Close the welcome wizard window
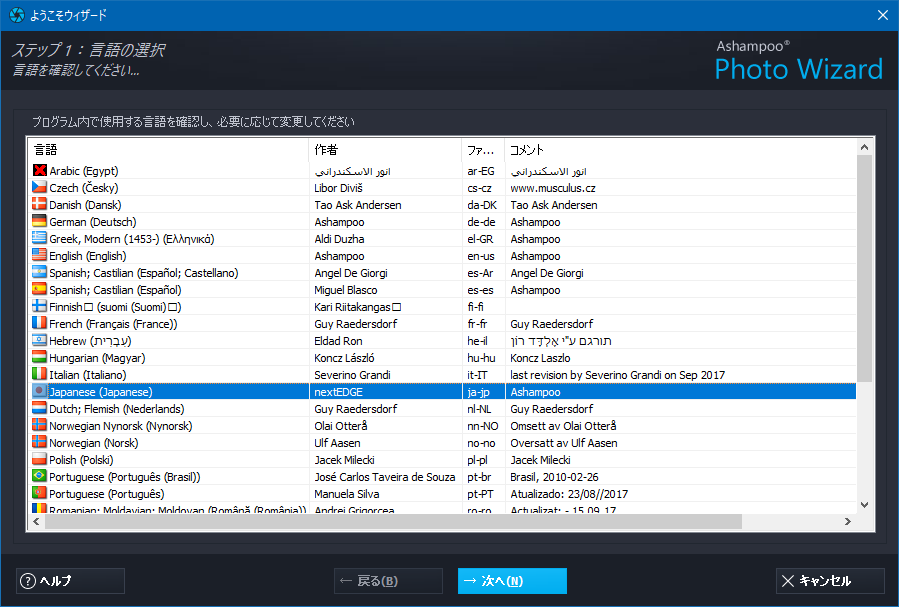This screenshot has height=607, width=899. 883,15
